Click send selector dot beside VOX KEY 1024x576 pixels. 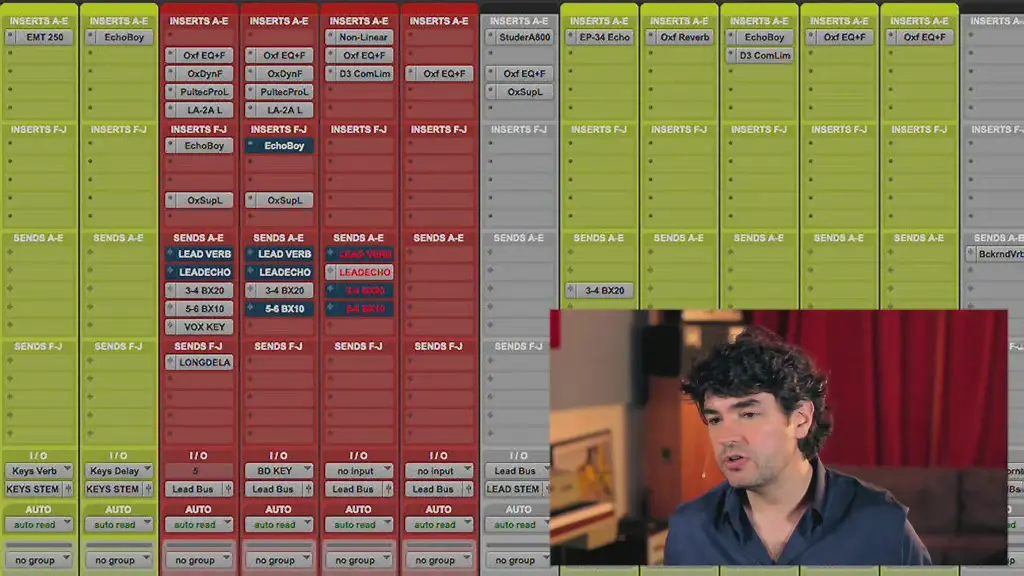pos(170,327)
